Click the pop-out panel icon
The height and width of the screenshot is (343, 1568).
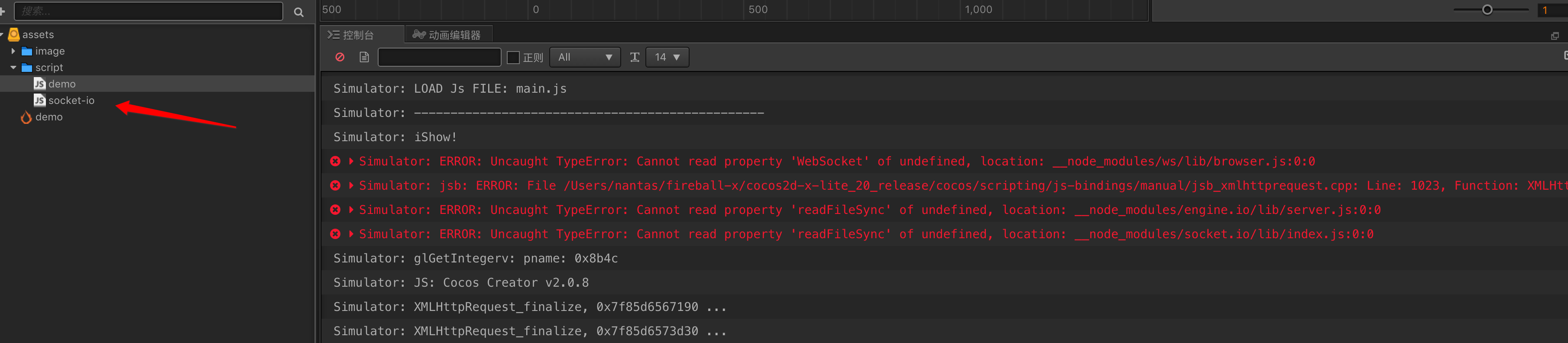(x=1554, y=36)
